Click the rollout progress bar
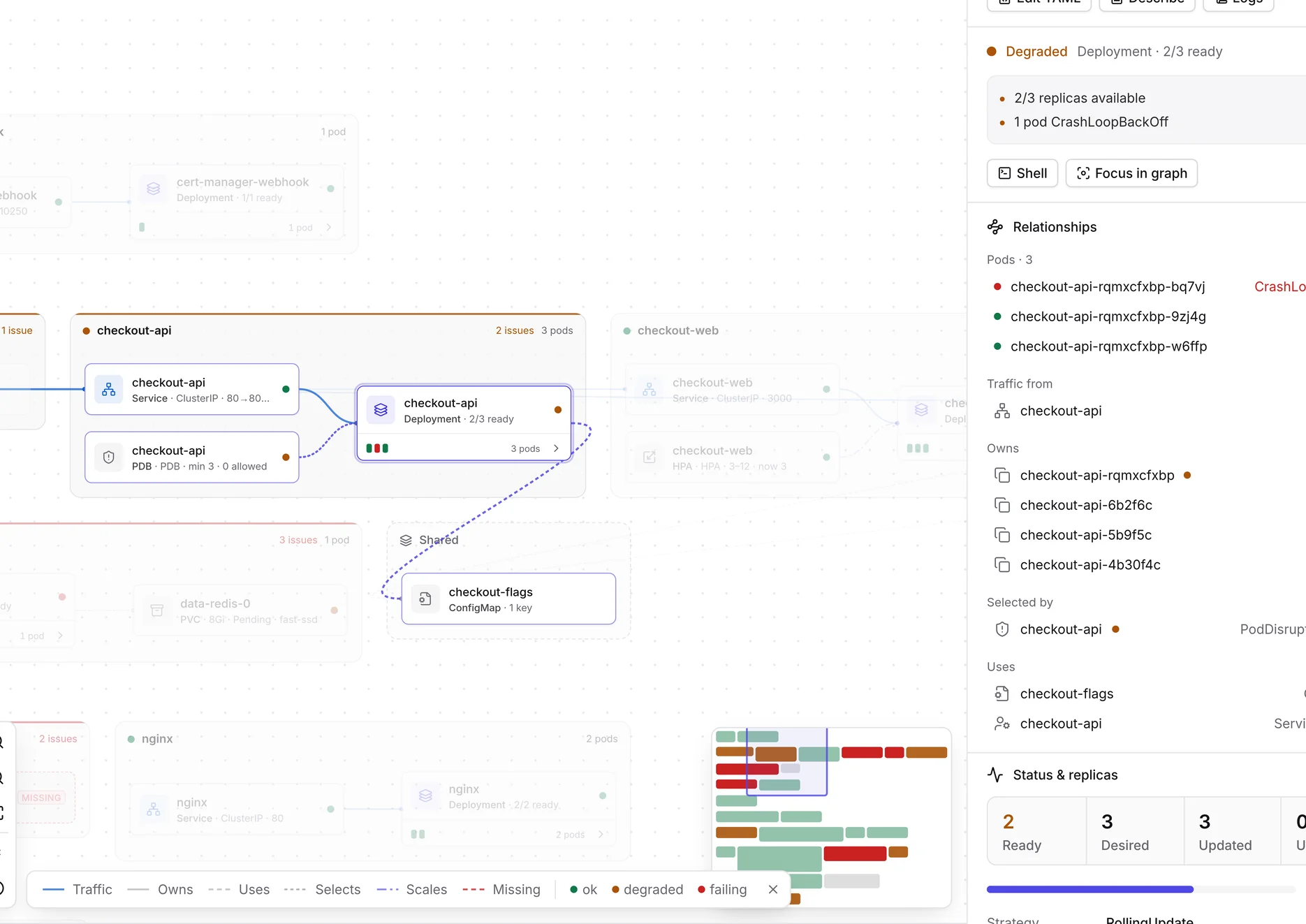Image resolution: width=1306 pixels, height=924 pixels. point(1141,889)
